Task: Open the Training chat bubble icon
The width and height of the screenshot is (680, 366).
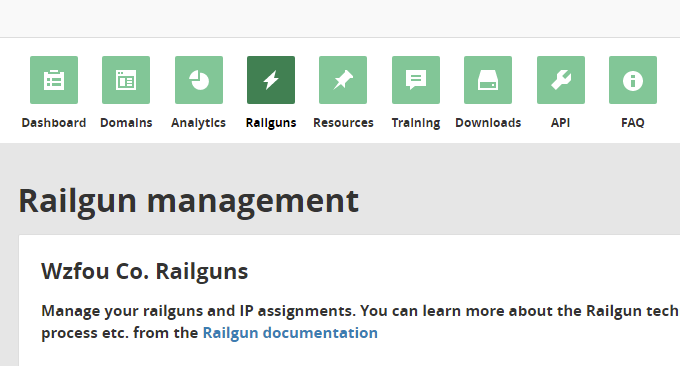Action: [x=416, y=80]
